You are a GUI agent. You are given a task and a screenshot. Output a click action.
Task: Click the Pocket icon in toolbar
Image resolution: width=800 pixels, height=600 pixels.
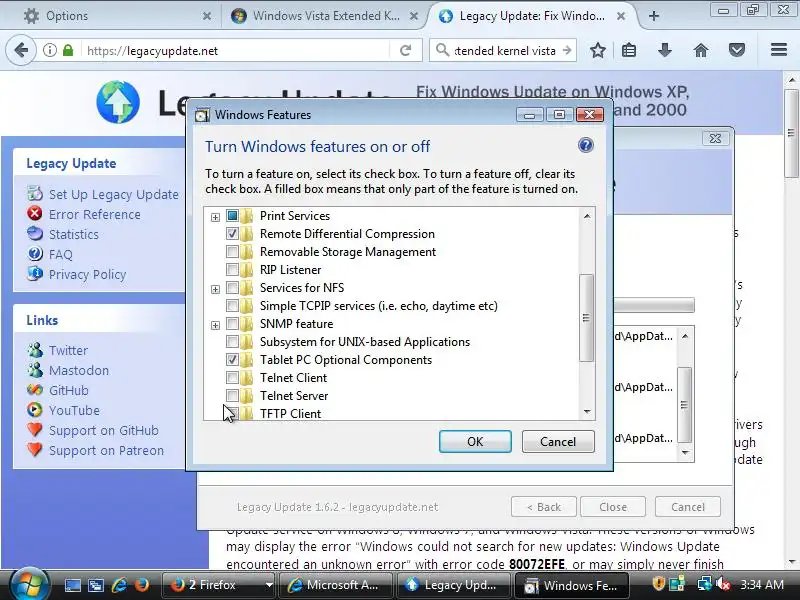pyautogui.click(x=737, y=50)
